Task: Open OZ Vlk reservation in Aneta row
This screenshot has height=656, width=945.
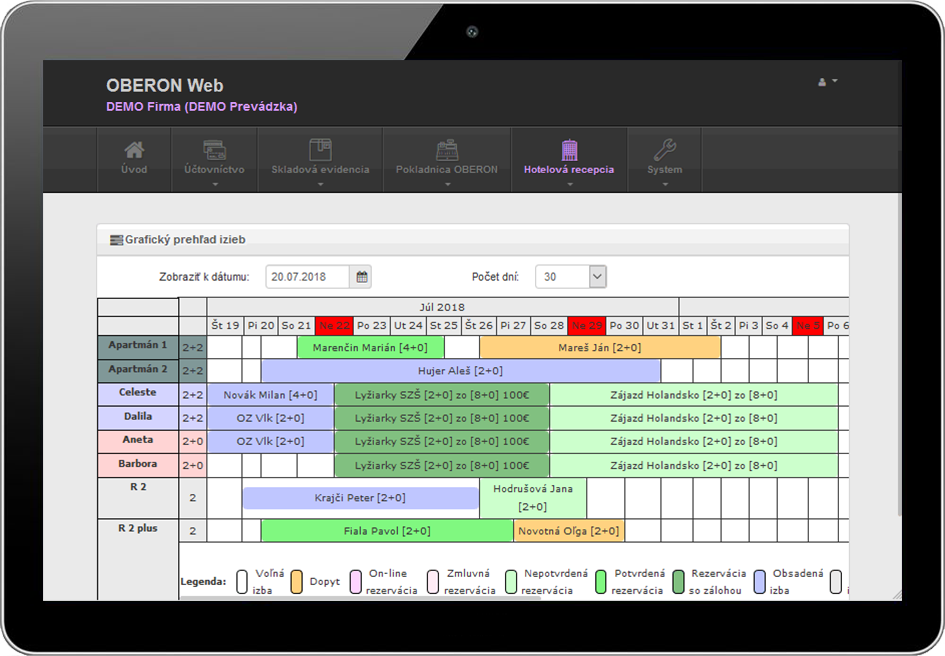Action: 270,441
